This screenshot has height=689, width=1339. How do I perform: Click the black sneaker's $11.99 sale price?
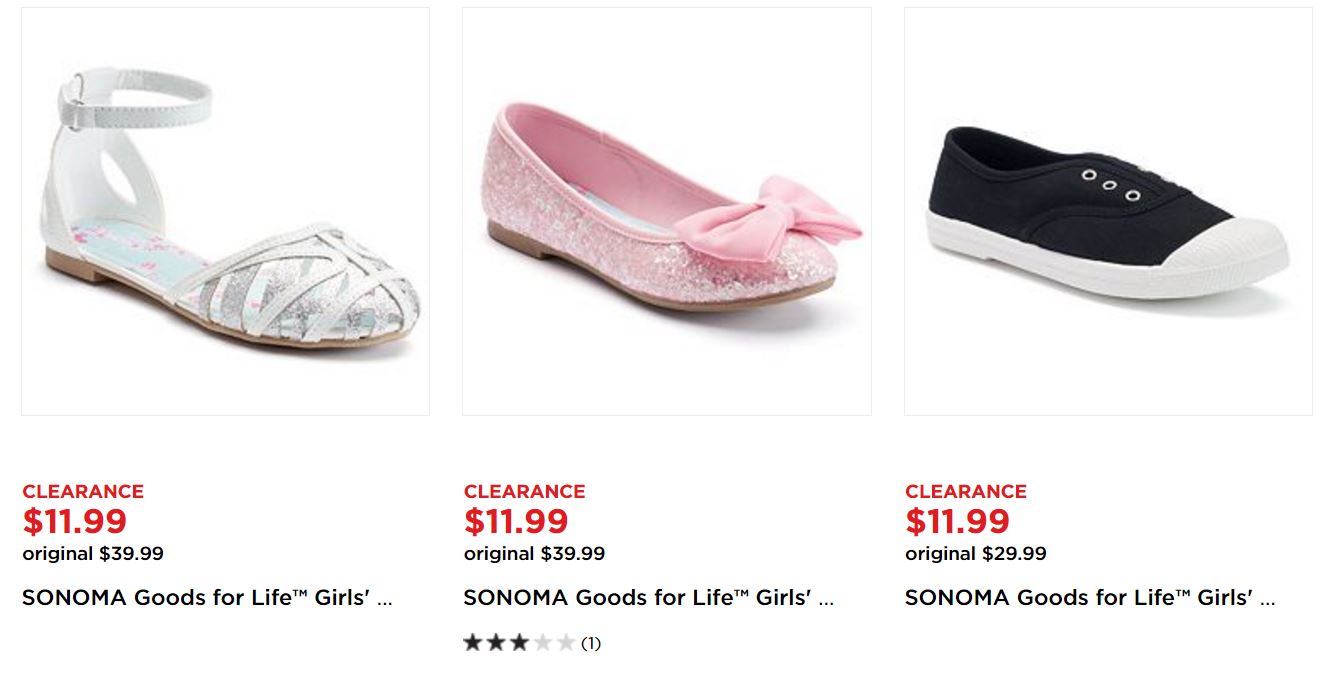958,521
